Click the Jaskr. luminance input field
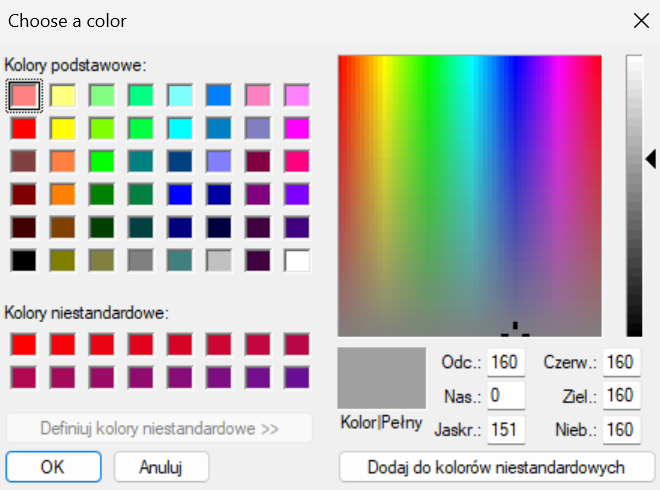The width and height of the screenshot is (660, 490). (506, 430)
